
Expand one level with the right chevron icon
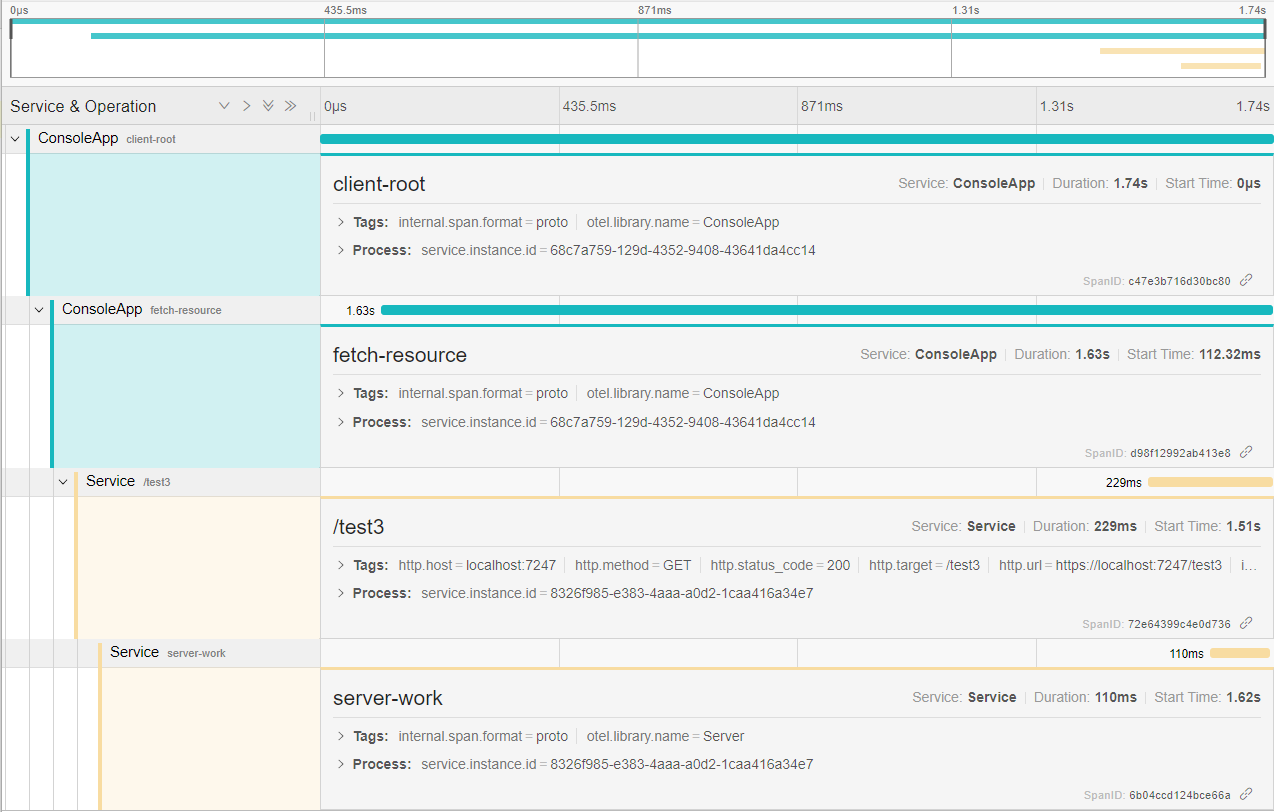coord(246,106)
